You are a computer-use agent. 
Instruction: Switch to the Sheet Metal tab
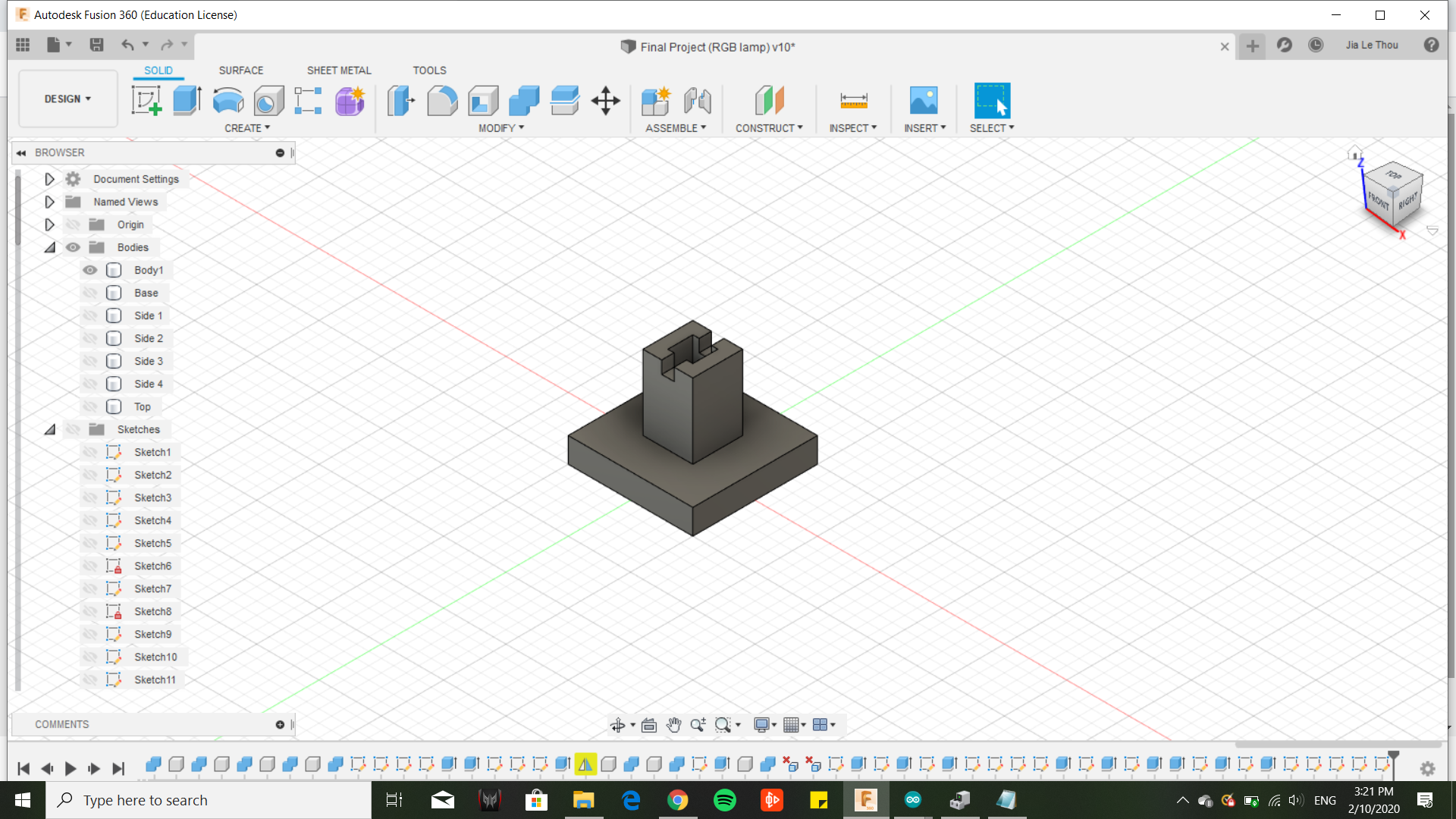pos(339,70)
